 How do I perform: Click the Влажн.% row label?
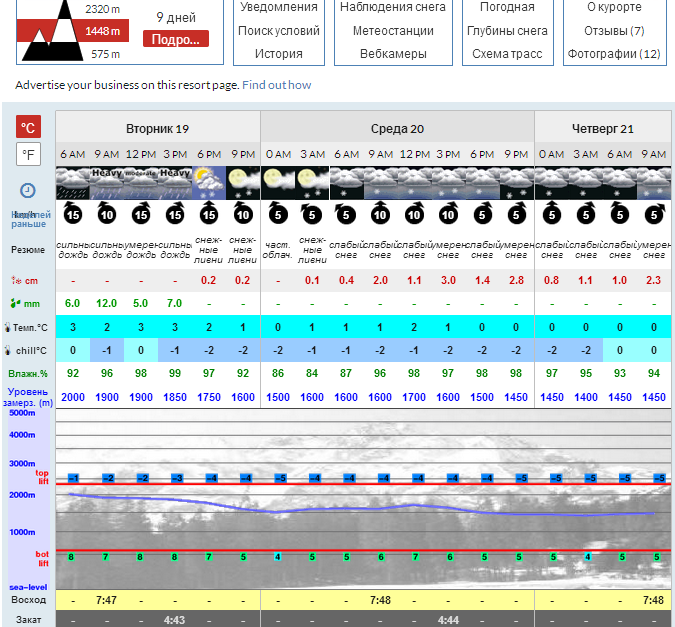(28, 373)
